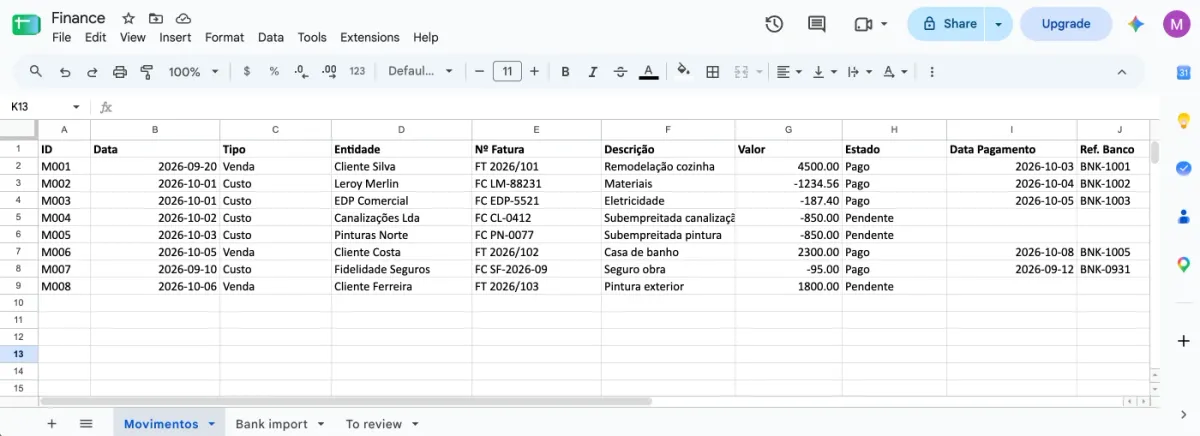
Task: Open the more toolbar options
Action: (932, 72)
